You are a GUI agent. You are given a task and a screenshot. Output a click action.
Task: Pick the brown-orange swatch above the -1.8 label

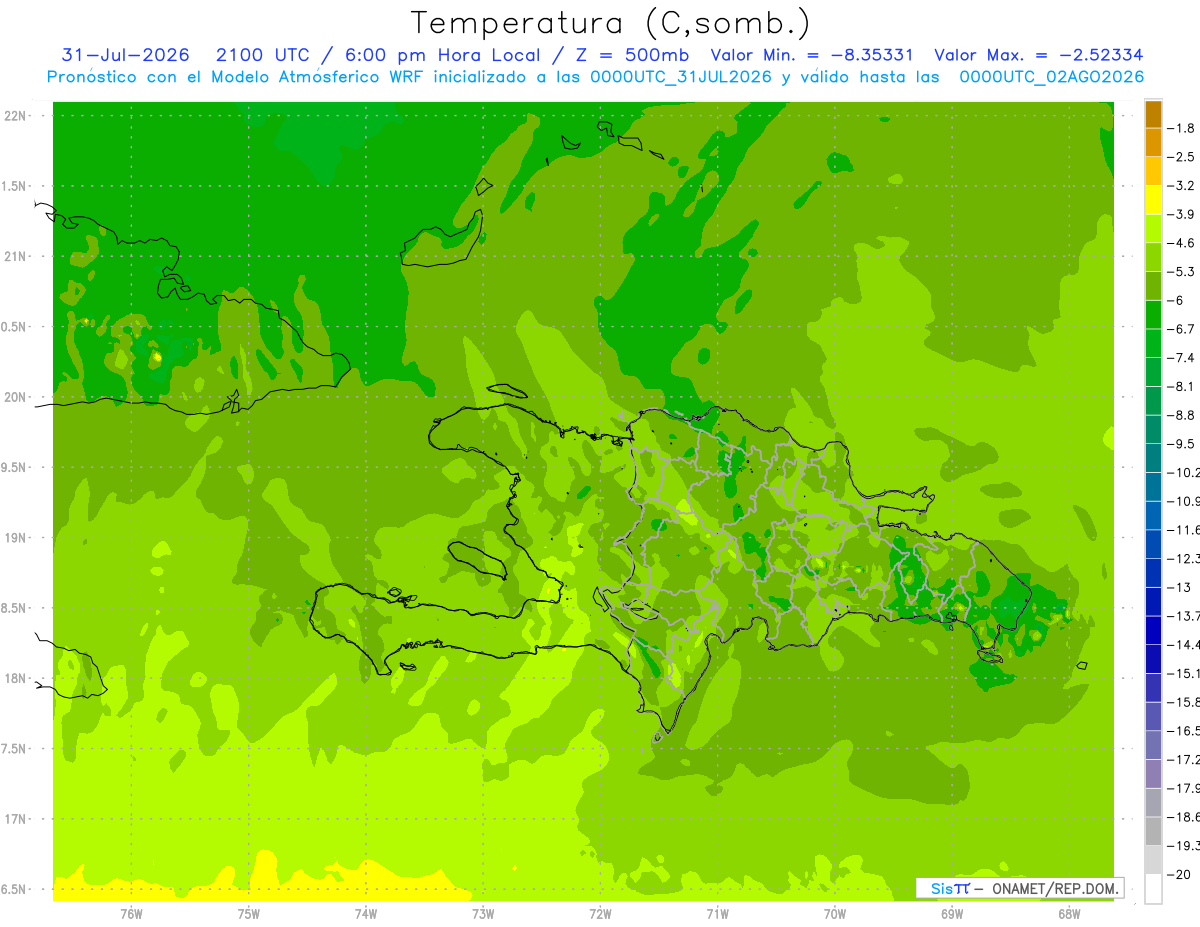[1153, 114]
